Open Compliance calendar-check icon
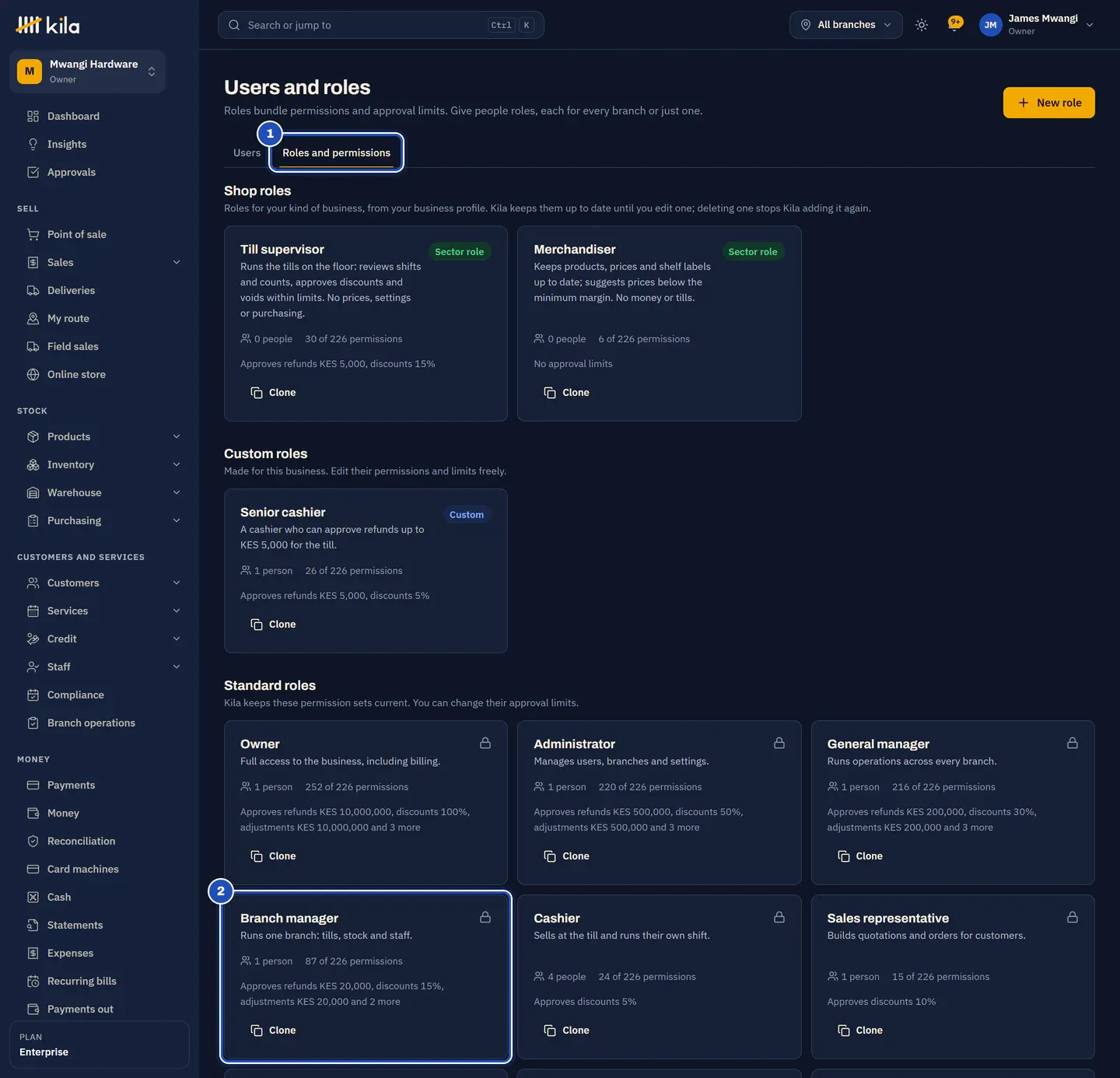Screen dimensions: 1120x1078 [x=33, y=695]
